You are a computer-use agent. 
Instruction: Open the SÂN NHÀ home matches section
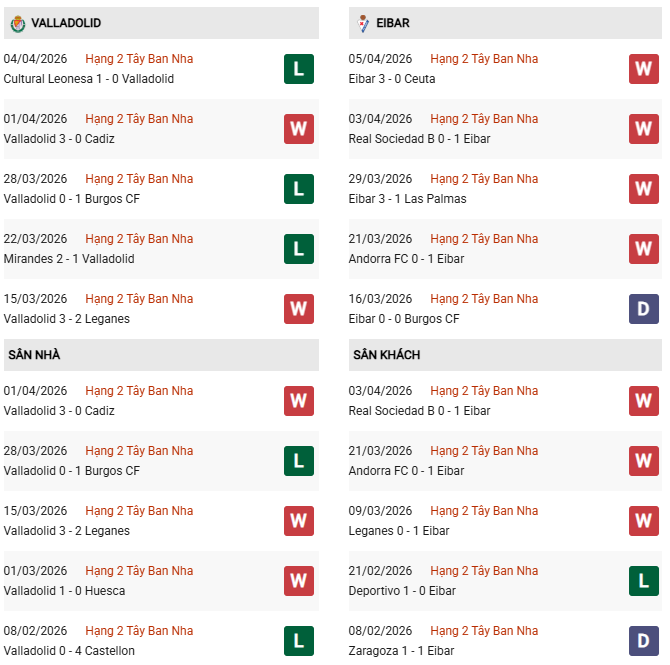[33, 355]
